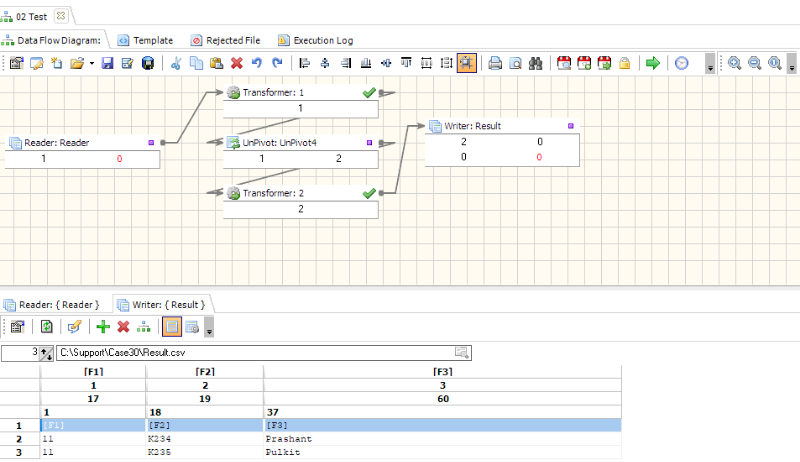The height and width of the screenshot is (462, 800).
Task: Center nodes horizontally
Action: click(x=325, y=63)
